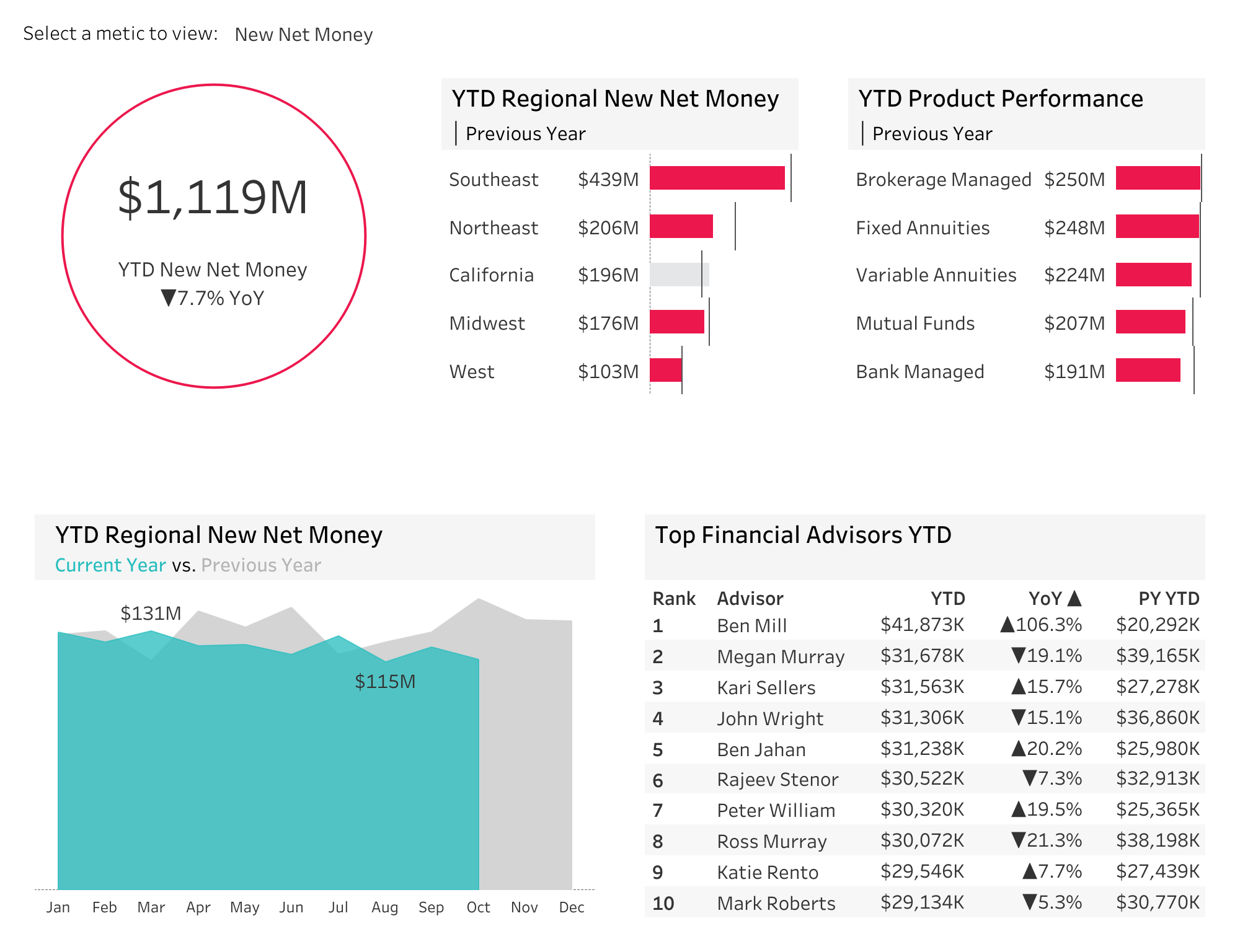
Task: Select advisor Rajeev Stenor
Action: click(x=777, y=780)
